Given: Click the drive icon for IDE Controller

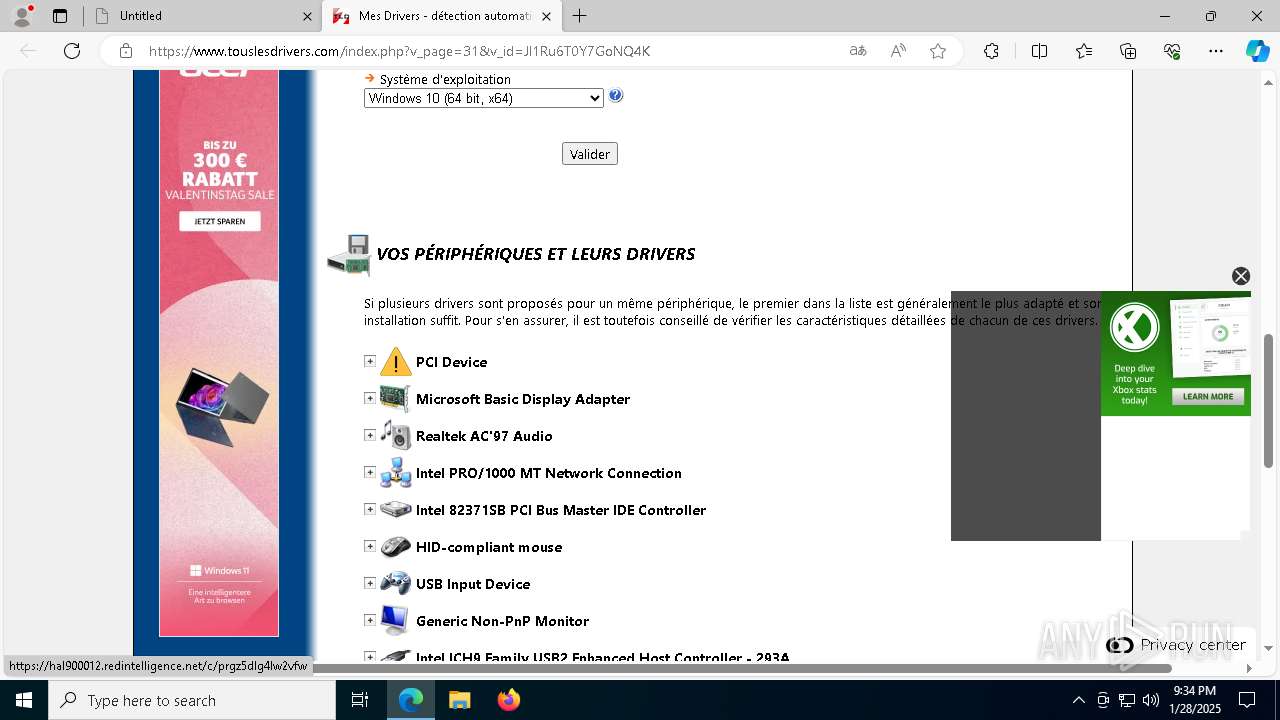Looking at the screenshot, I should [x=396, y=509].
